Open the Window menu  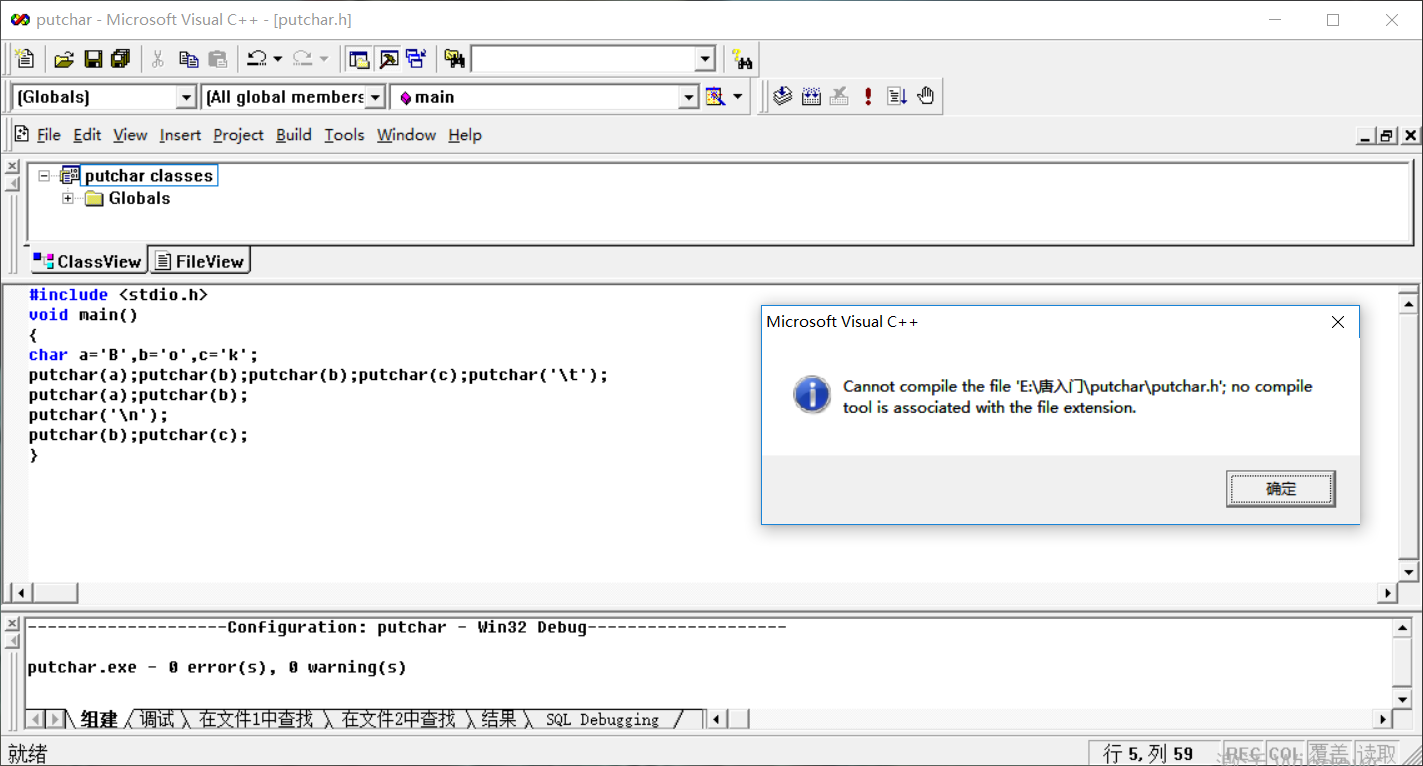click(406, 135)
